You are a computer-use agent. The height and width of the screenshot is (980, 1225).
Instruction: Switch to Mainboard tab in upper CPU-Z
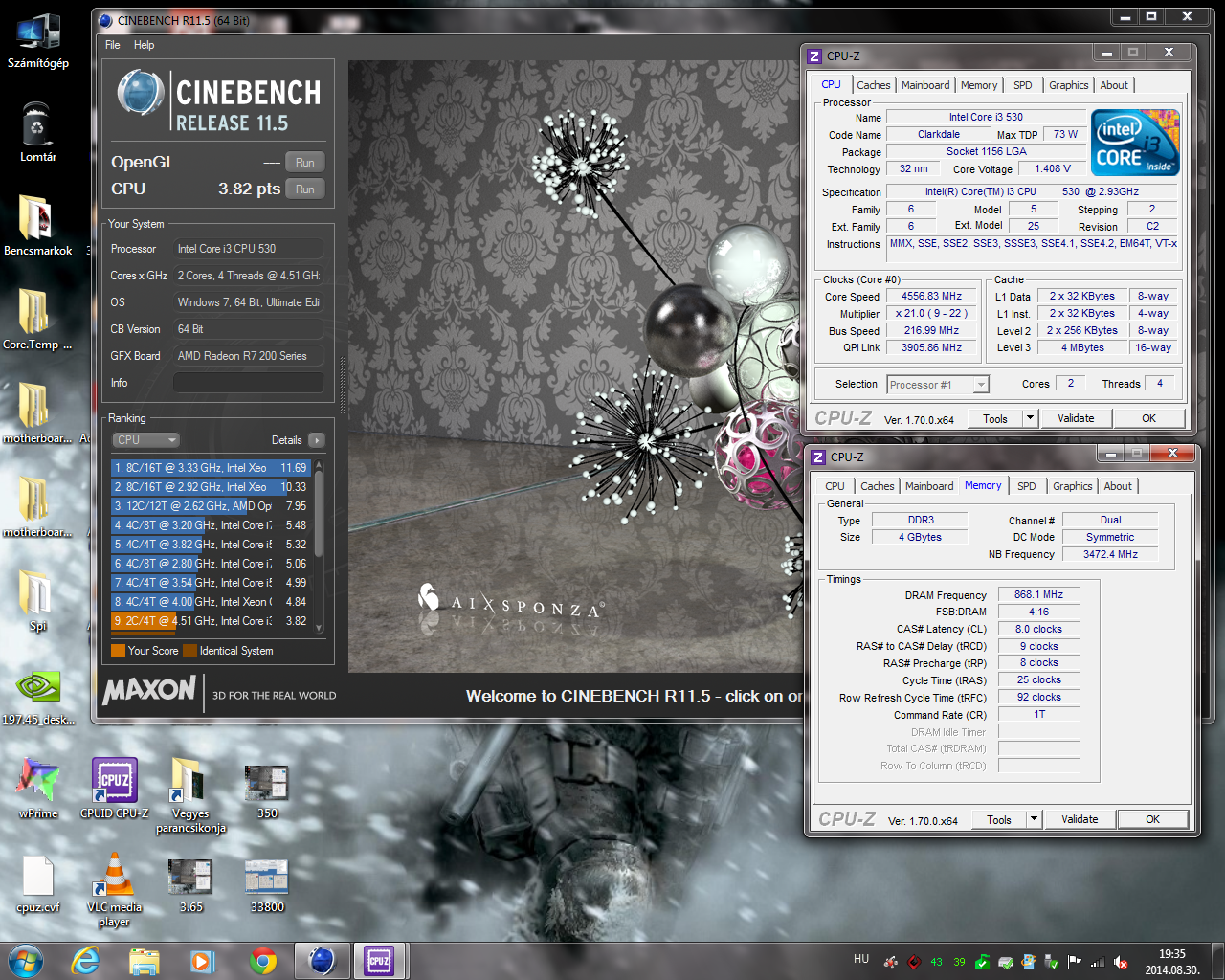[925, 85]
